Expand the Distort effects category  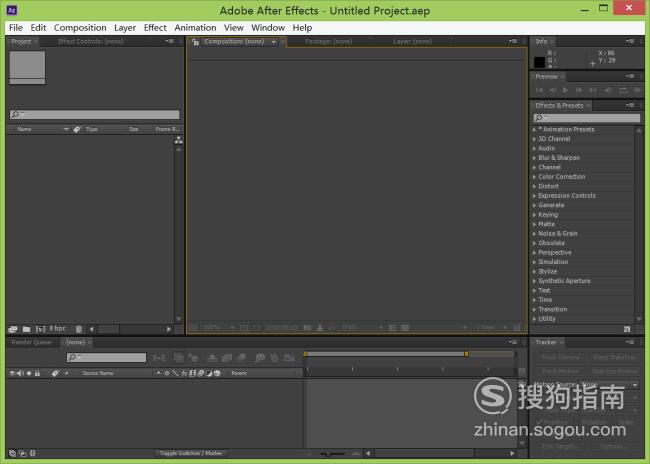point(534,186)
